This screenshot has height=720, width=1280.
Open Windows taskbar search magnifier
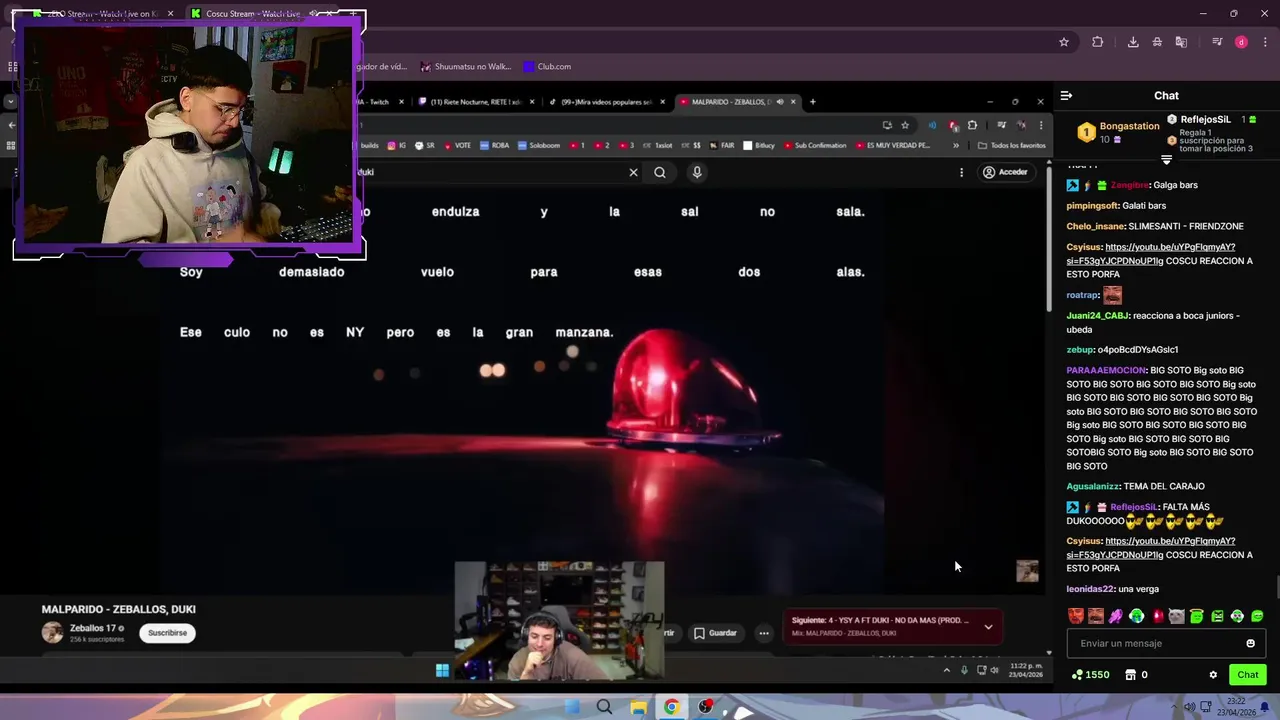pyautogui.click(x=604, y=708)
